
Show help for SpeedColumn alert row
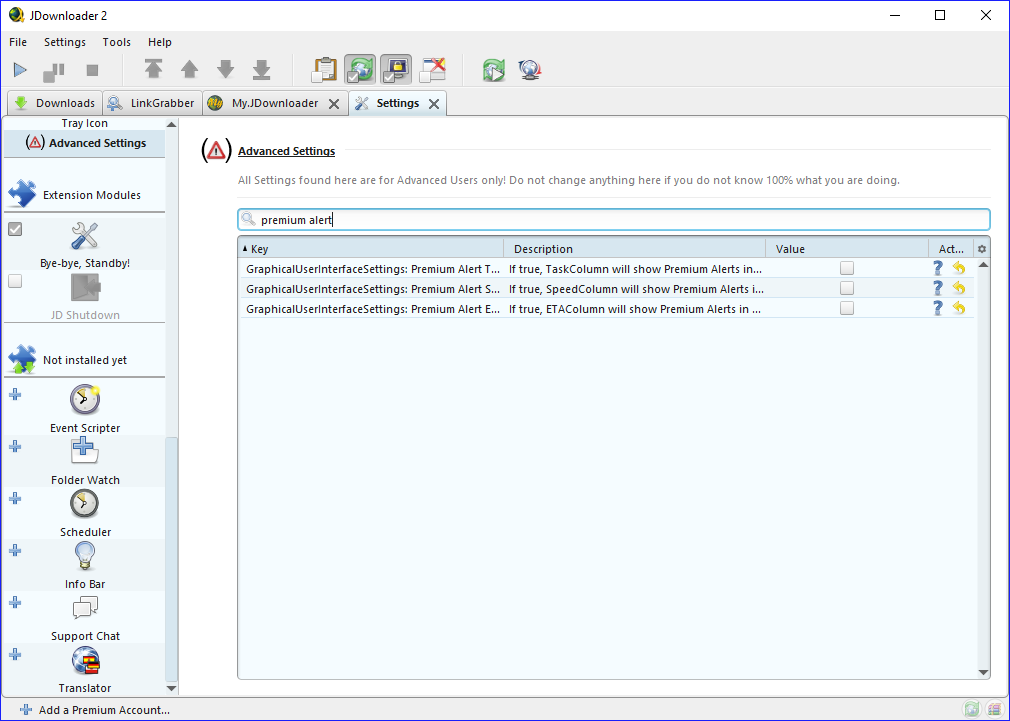click(938, 288)
